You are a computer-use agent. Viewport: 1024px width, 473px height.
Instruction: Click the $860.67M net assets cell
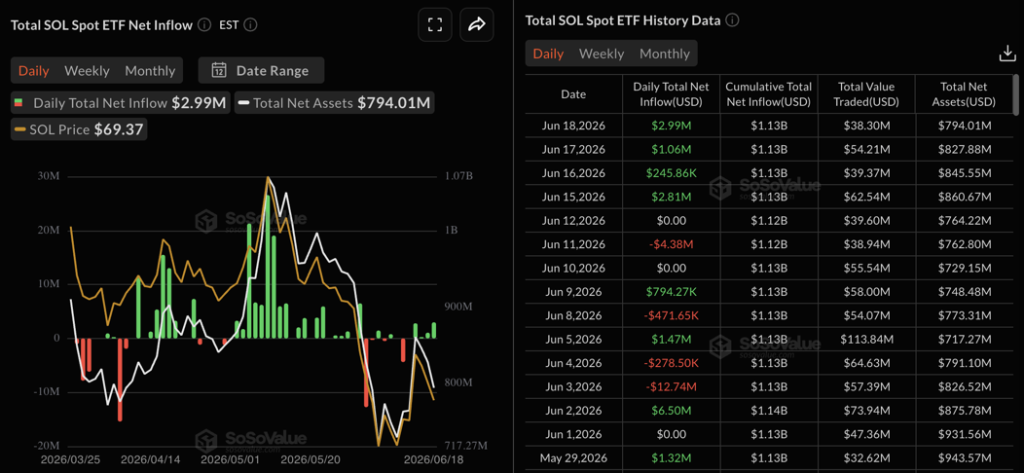964,197
